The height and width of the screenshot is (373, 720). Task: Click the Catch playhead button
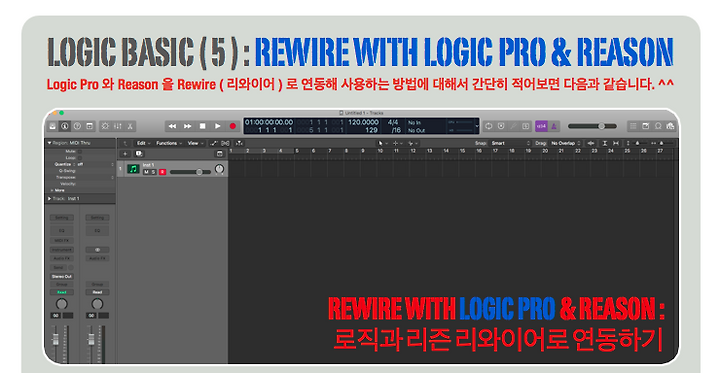click(239, 143)
